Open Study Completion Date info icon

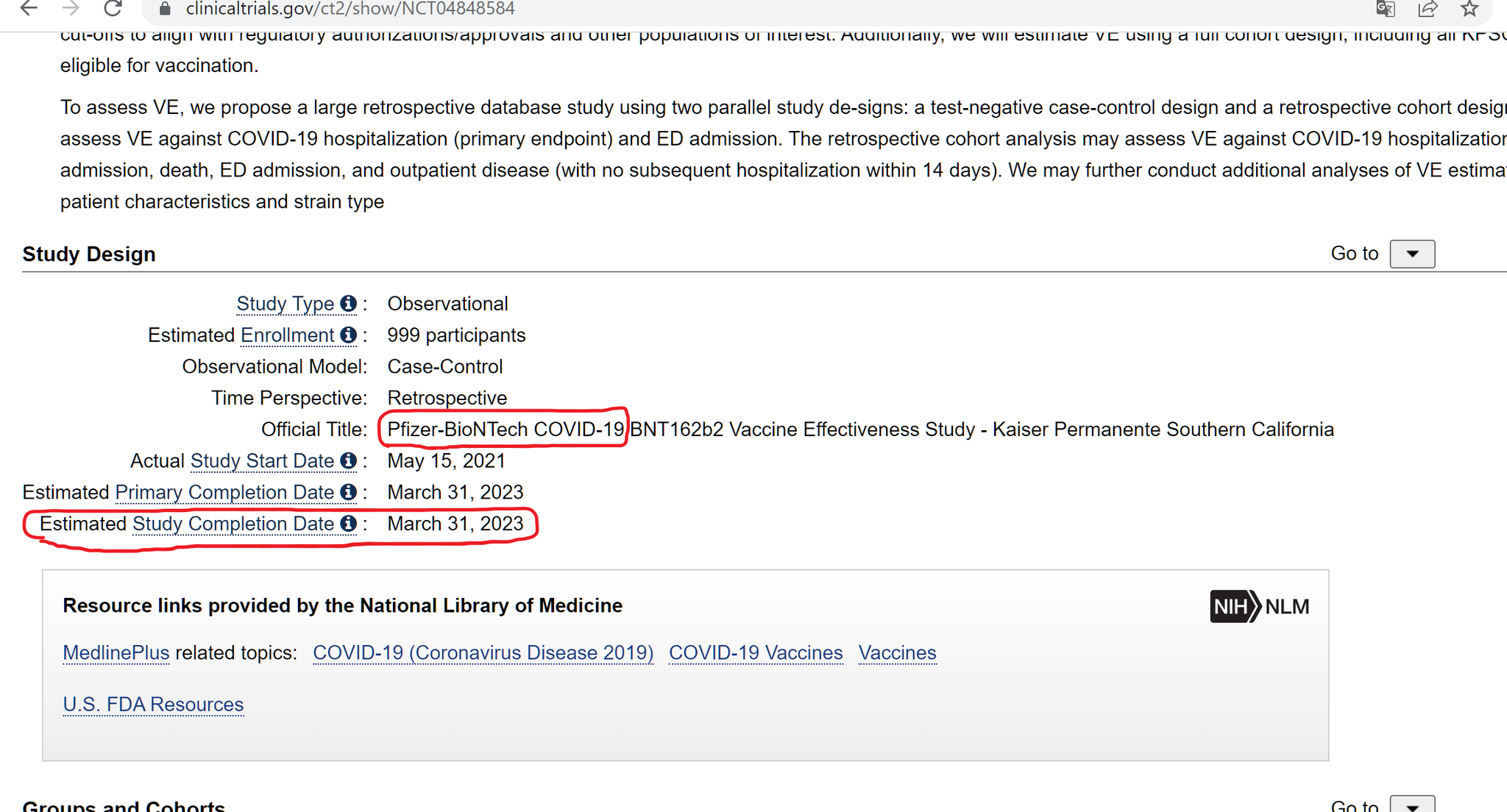click(x=348, y=524)
